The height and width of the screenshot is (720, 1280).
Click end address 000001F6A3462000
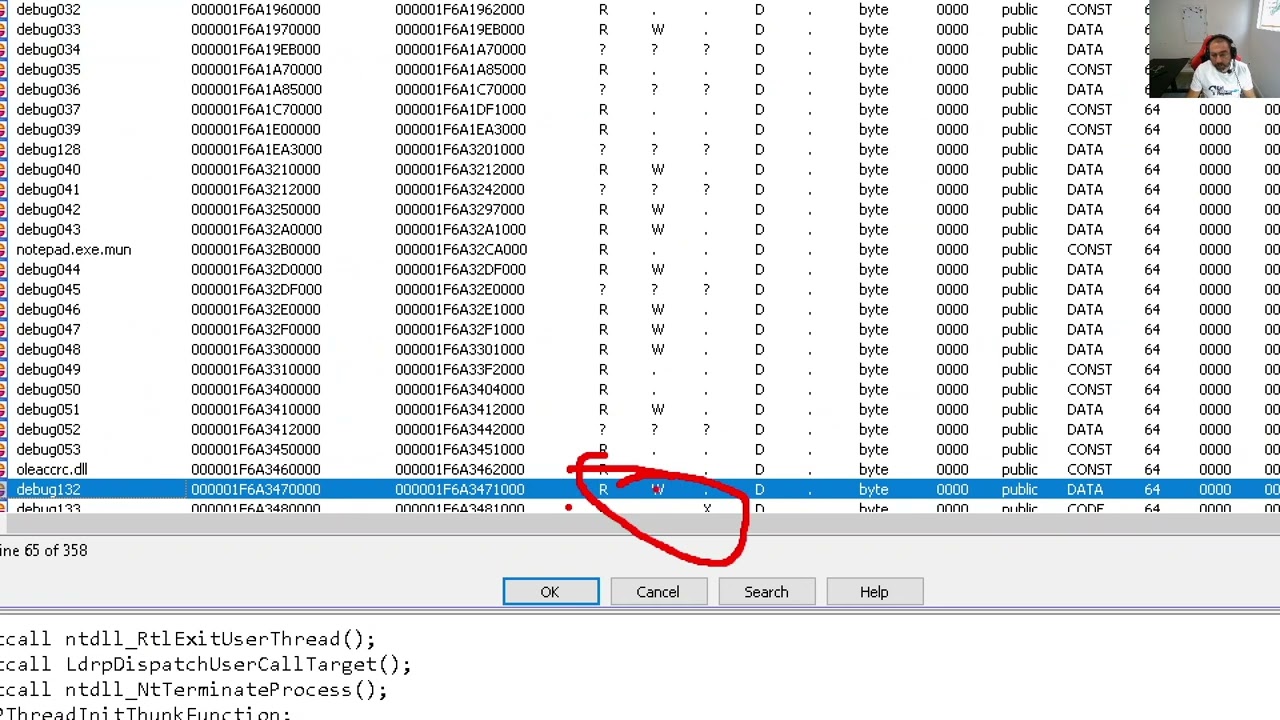460,469
